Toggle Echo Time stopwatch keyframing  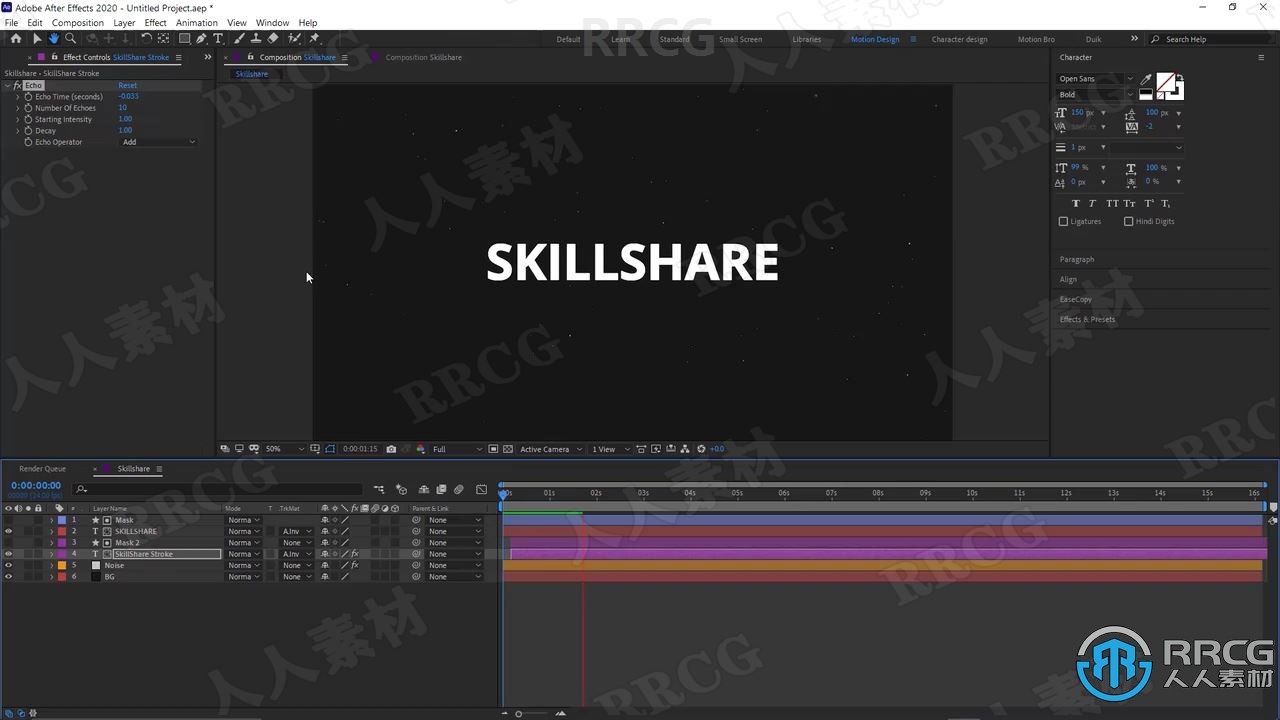point(28,97)
